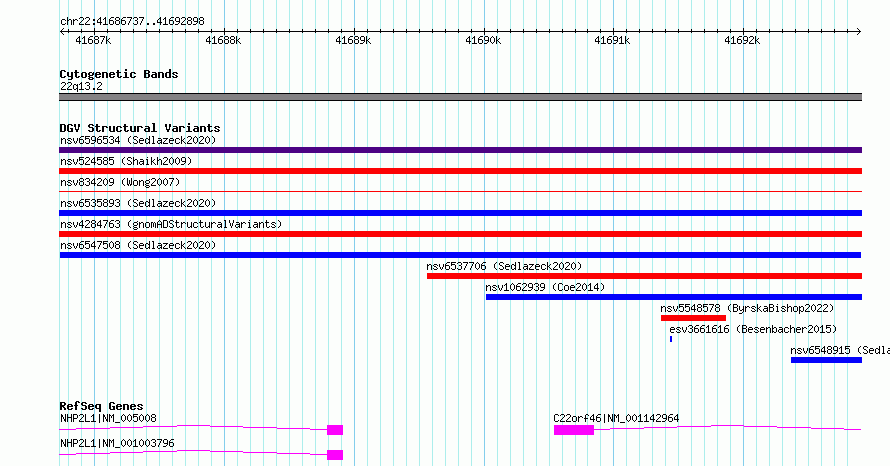Image resolution: width=890 pixels, height=466 pixels.
Task: Click the ruler's left arrow end
Action: (62, 32)
